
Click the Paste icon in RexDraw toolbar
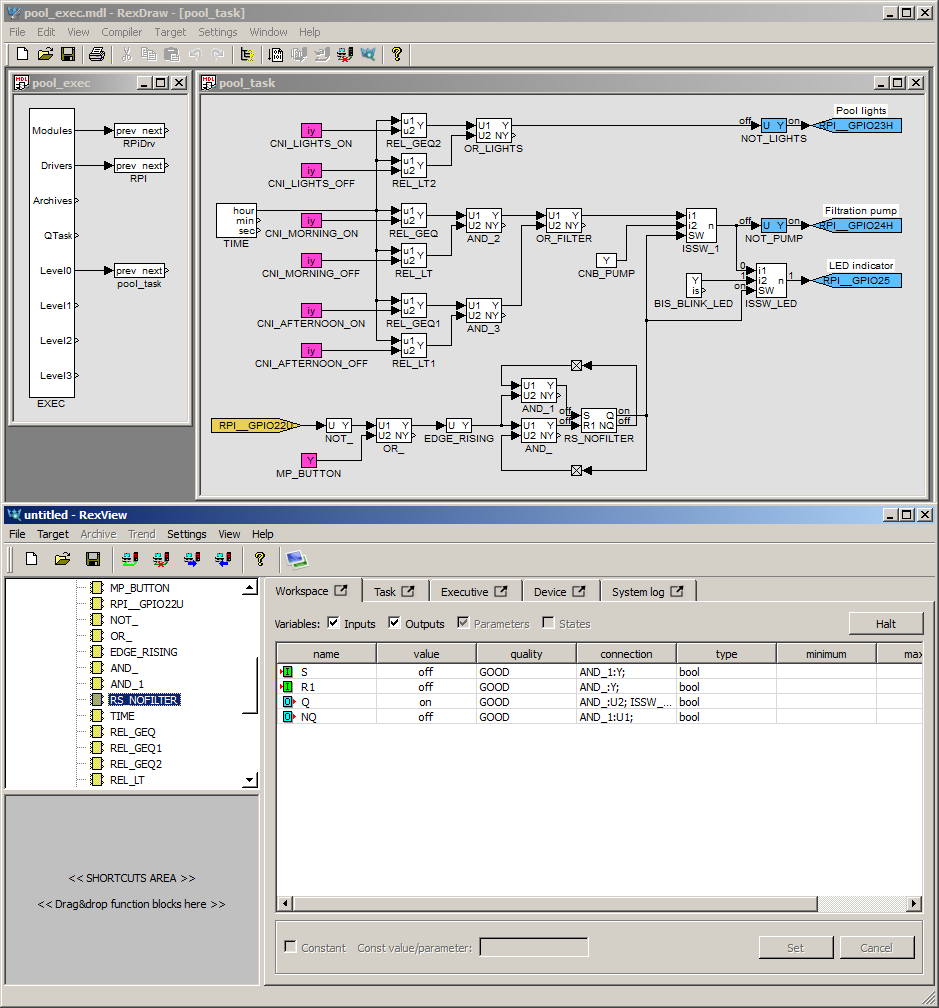pos(172,55)
